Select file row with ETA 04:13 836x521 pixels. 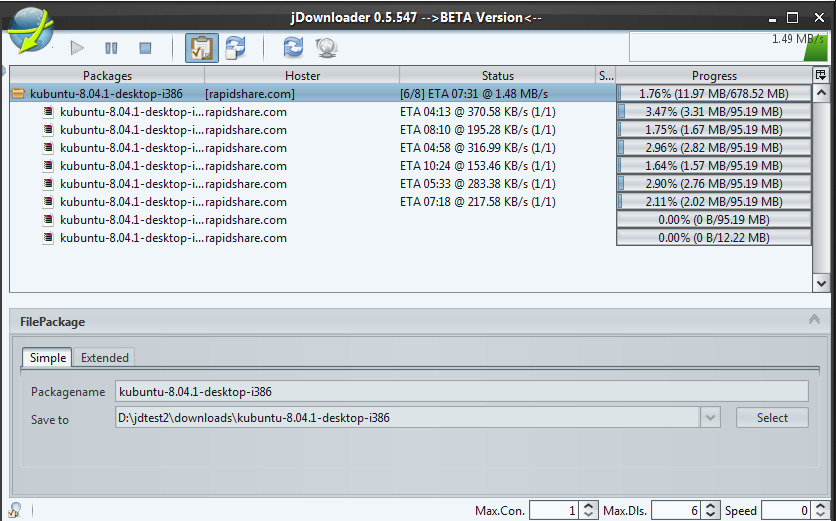pyautogui.click(x=411, y=112)
